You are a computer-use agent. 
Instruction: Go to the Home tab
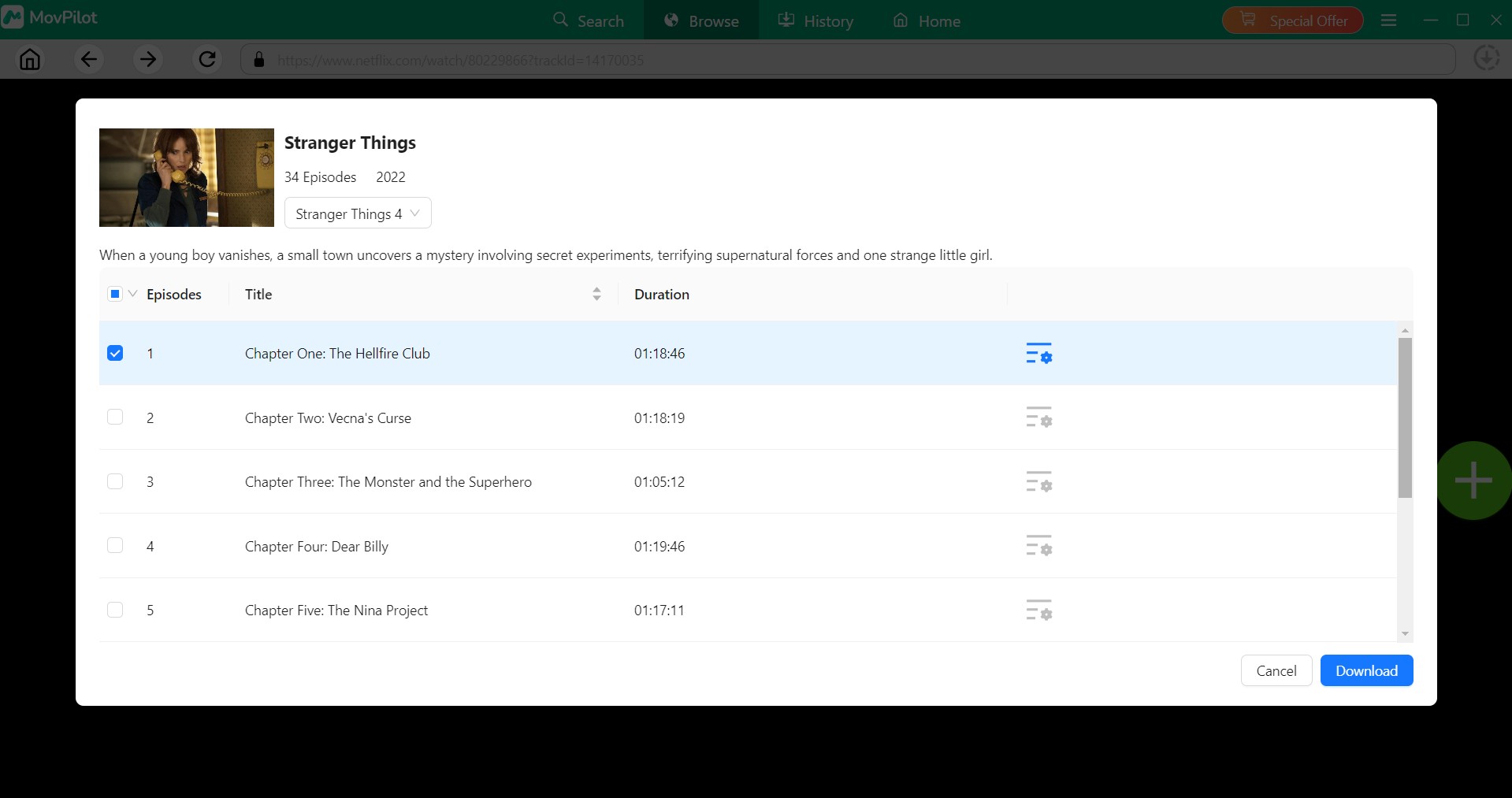pos(926,20)
